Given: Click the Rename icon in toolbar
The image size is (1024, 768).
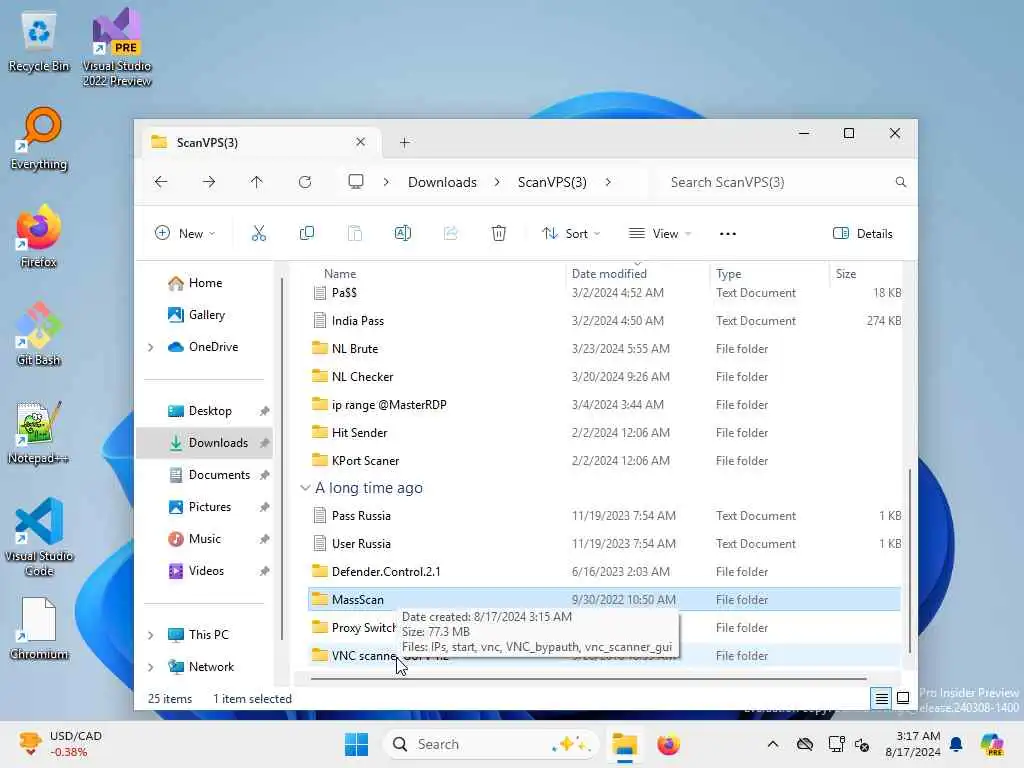Looking at the screenshot, I should [403, 233].
